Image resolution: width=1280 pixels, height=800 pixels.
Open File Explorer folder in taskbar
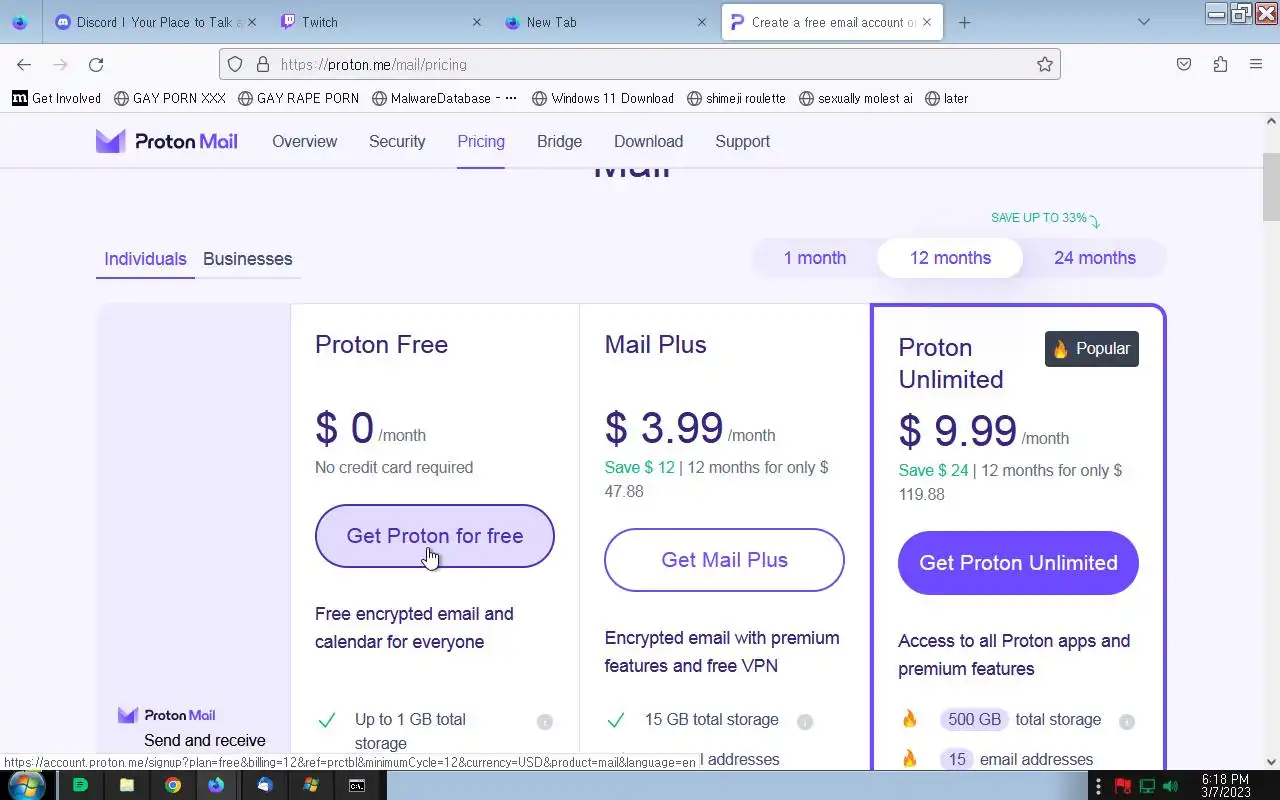pos(127,785)
